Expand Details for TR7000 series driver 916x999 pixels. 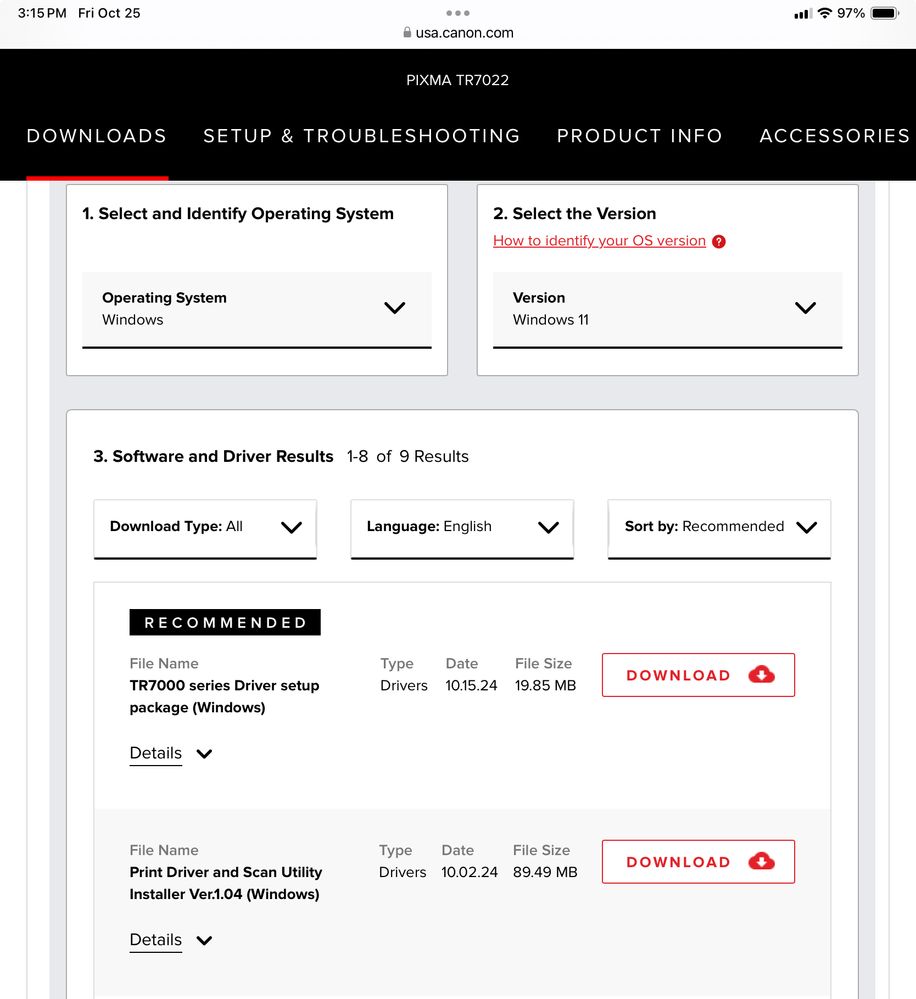click(171, 754)
